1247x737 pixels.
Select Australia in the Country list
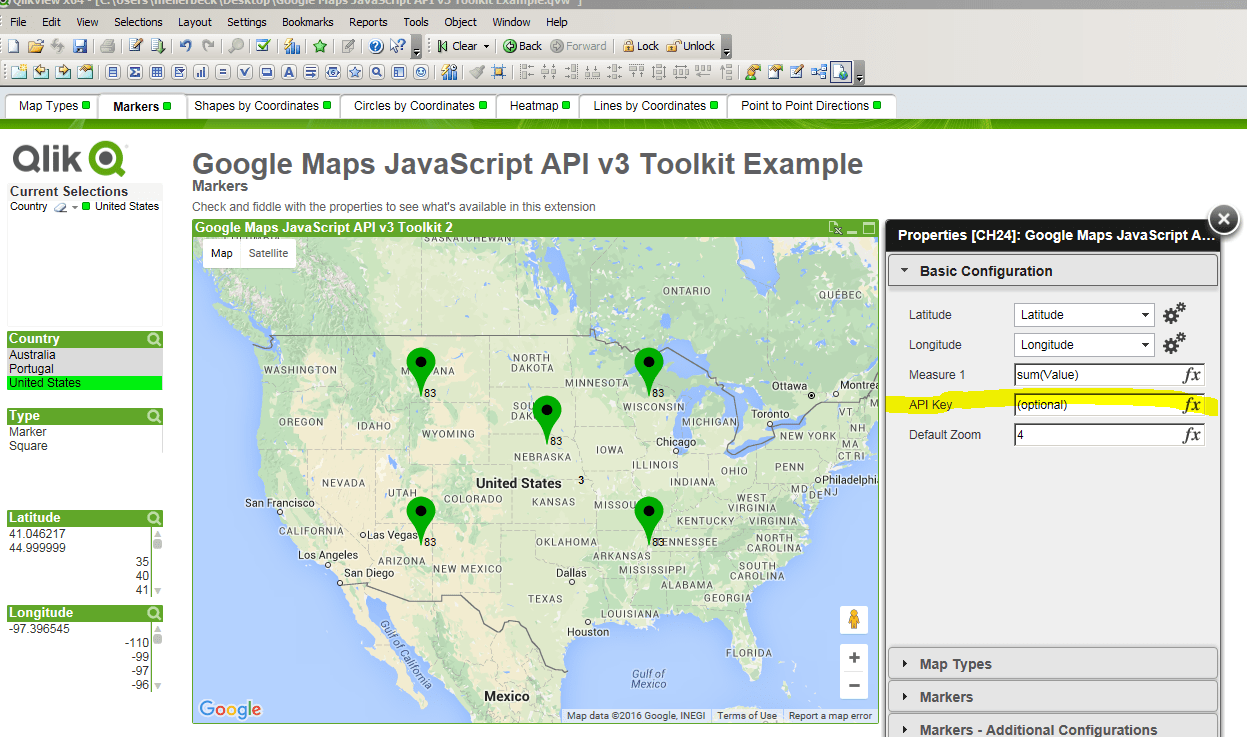85,355
